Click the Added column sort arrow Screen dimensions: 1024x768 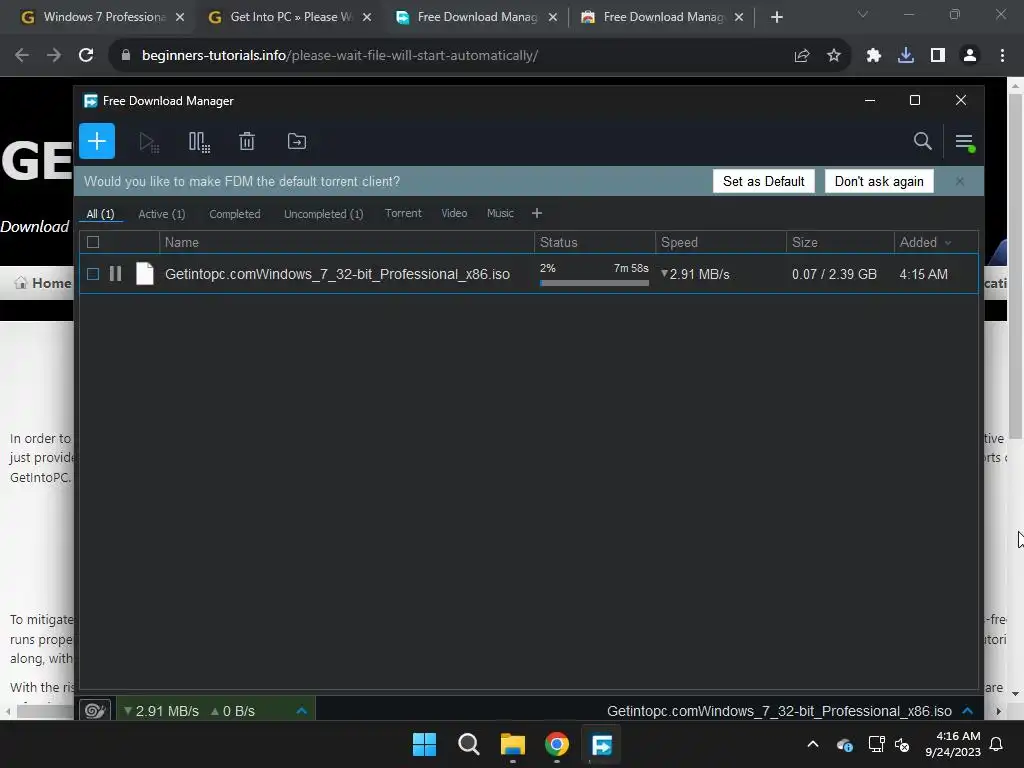[948, 243]
